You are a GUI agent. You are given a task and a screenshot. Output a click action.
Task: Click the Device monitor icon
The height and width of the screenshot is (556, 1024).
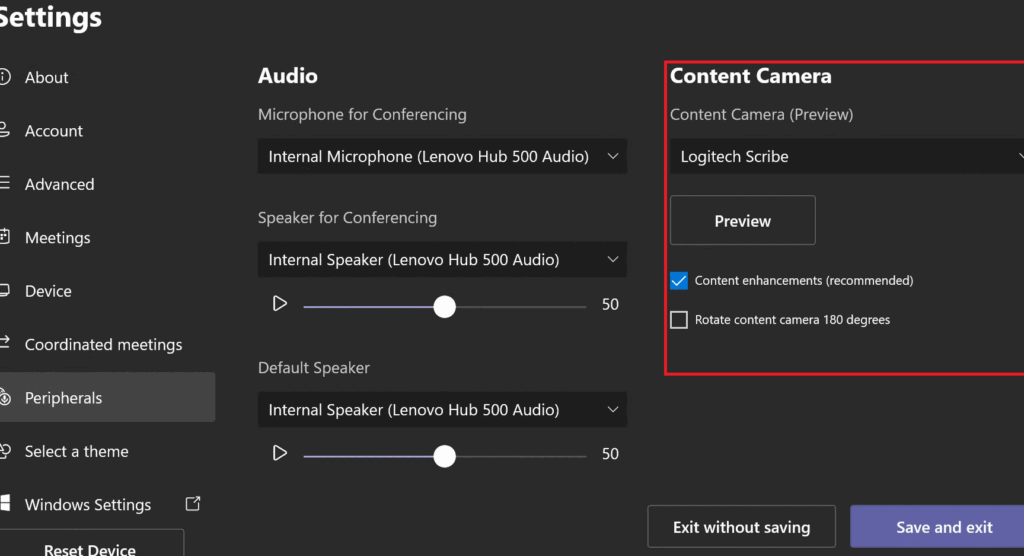[5, 290]
